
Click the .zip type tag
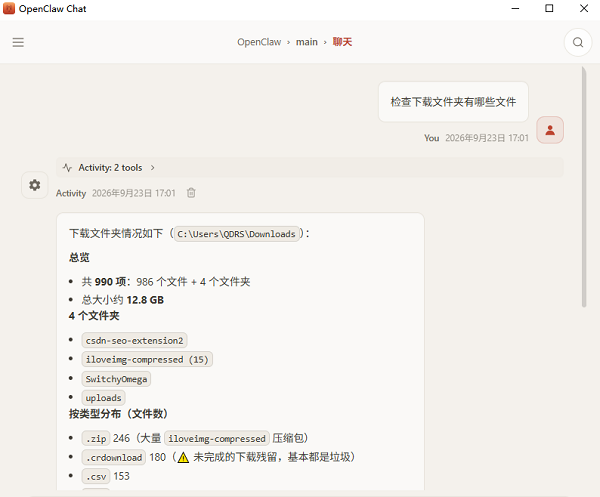click(96, 438)
